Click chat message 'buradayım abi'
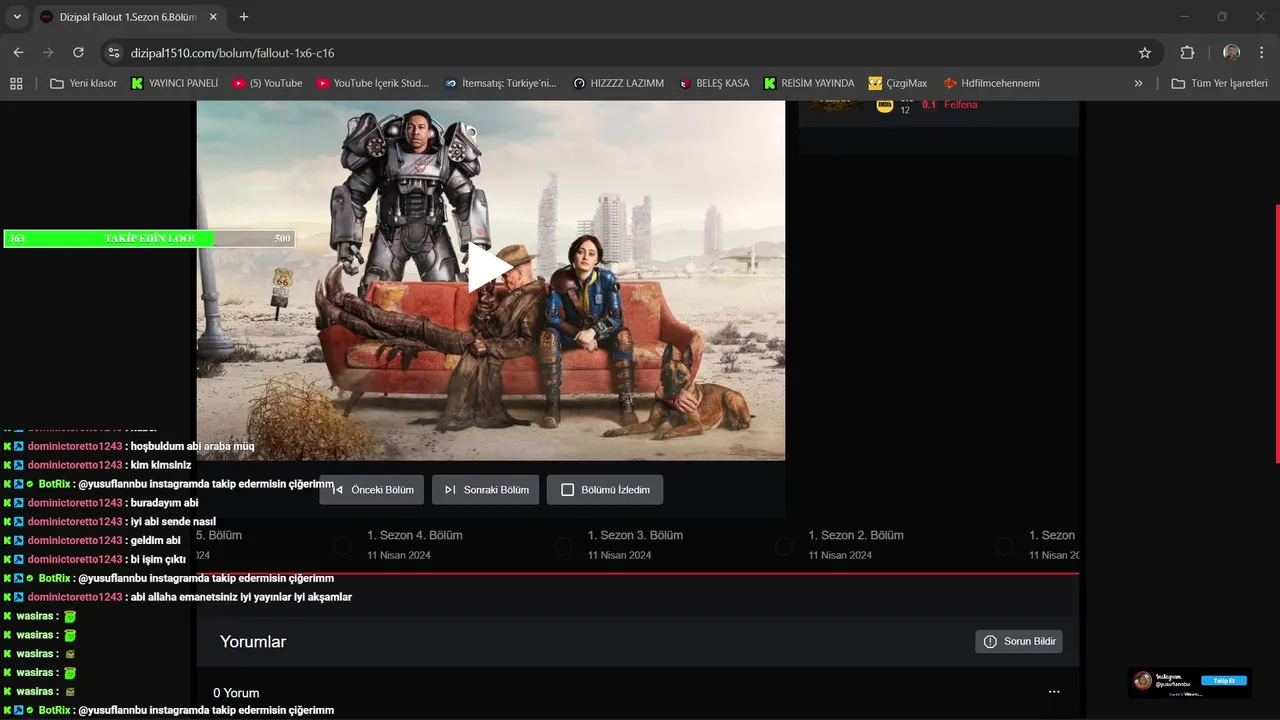Image resolution: width=1280 pixels, height=720 pixels. coord(165,503)
